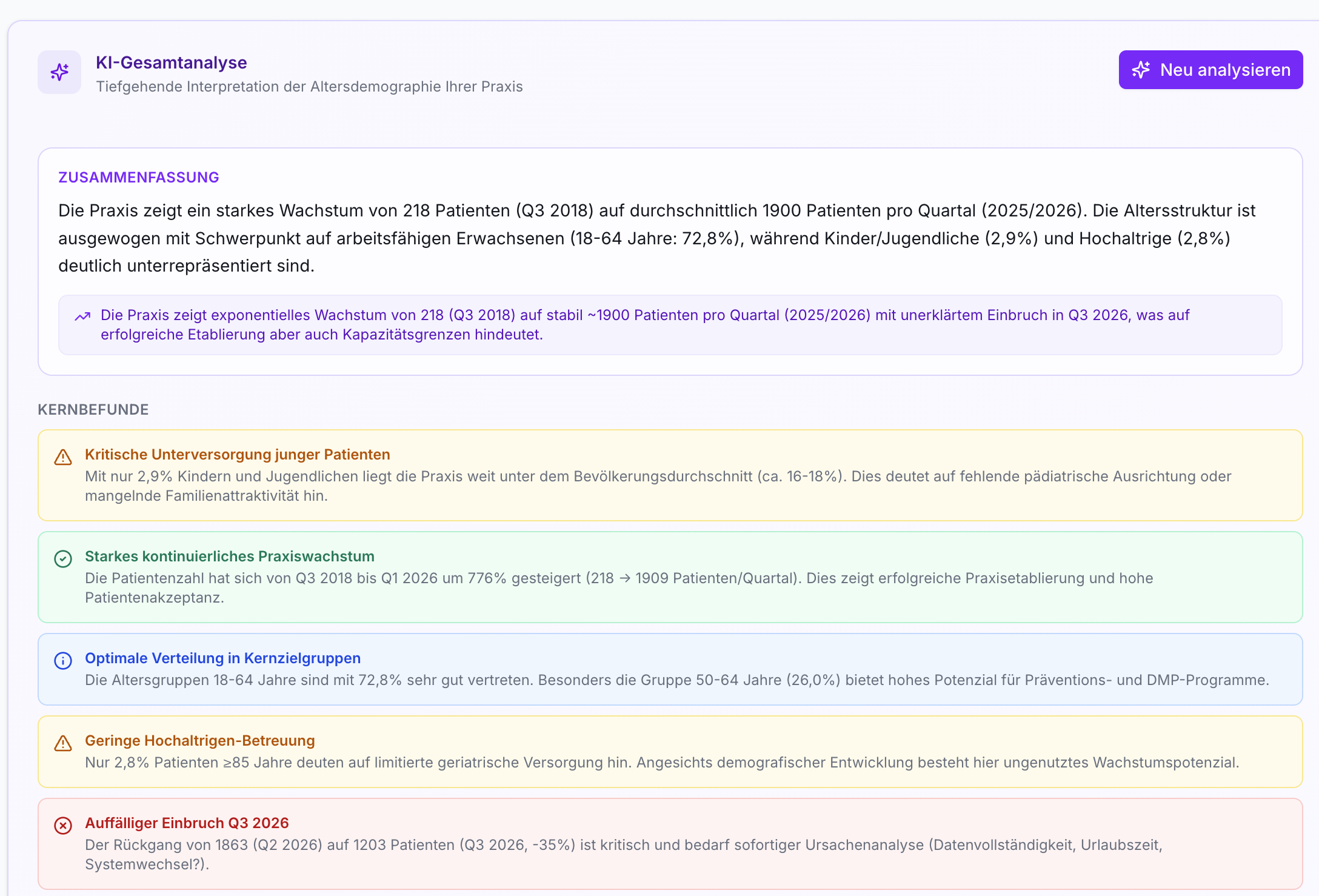The width and height of the screenshot is (1319, 896).
Task: Click title 'Starkes kontinuierliches Praxiswachstum'
Action: pyautogui.click(x=230, y=556)
